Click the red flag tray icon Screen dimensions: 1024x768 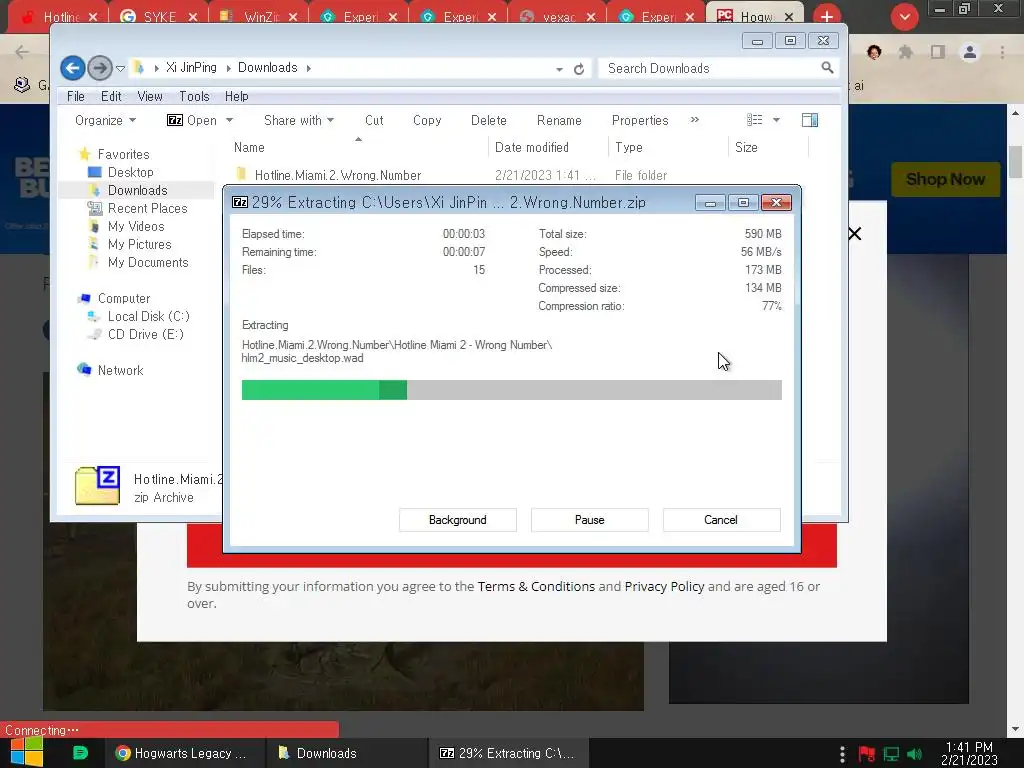click(x=867, y=754)
